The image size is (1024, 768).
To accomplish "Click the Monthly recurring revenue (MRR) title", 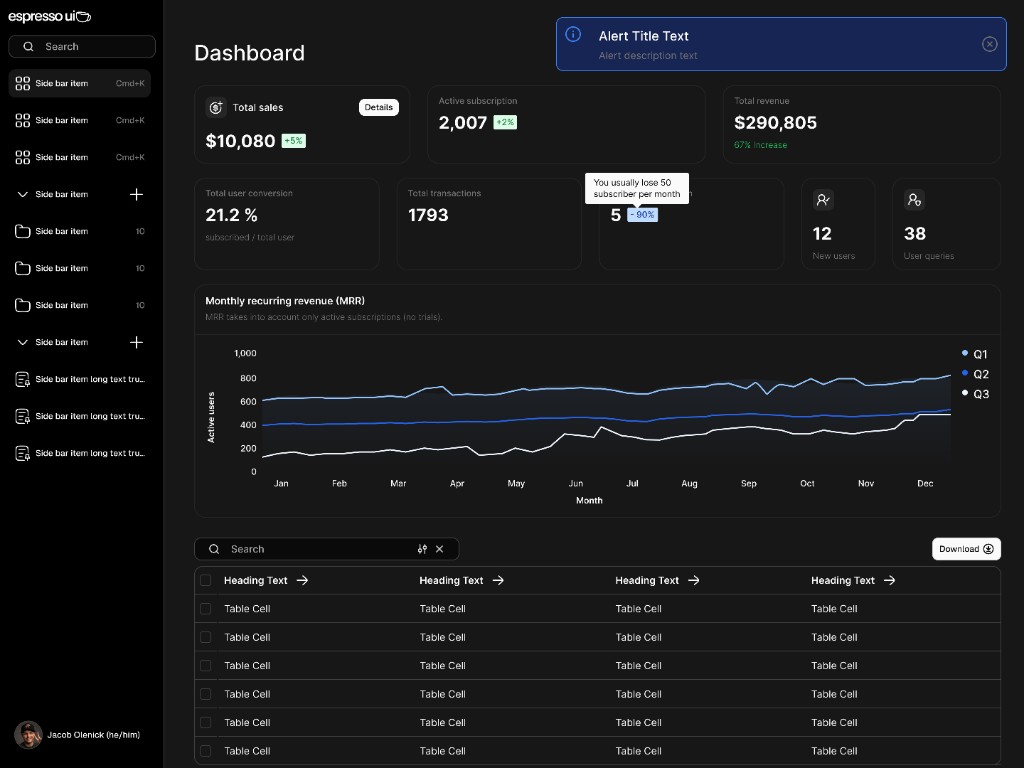I will pyautogui.click(x=285, y=301).
